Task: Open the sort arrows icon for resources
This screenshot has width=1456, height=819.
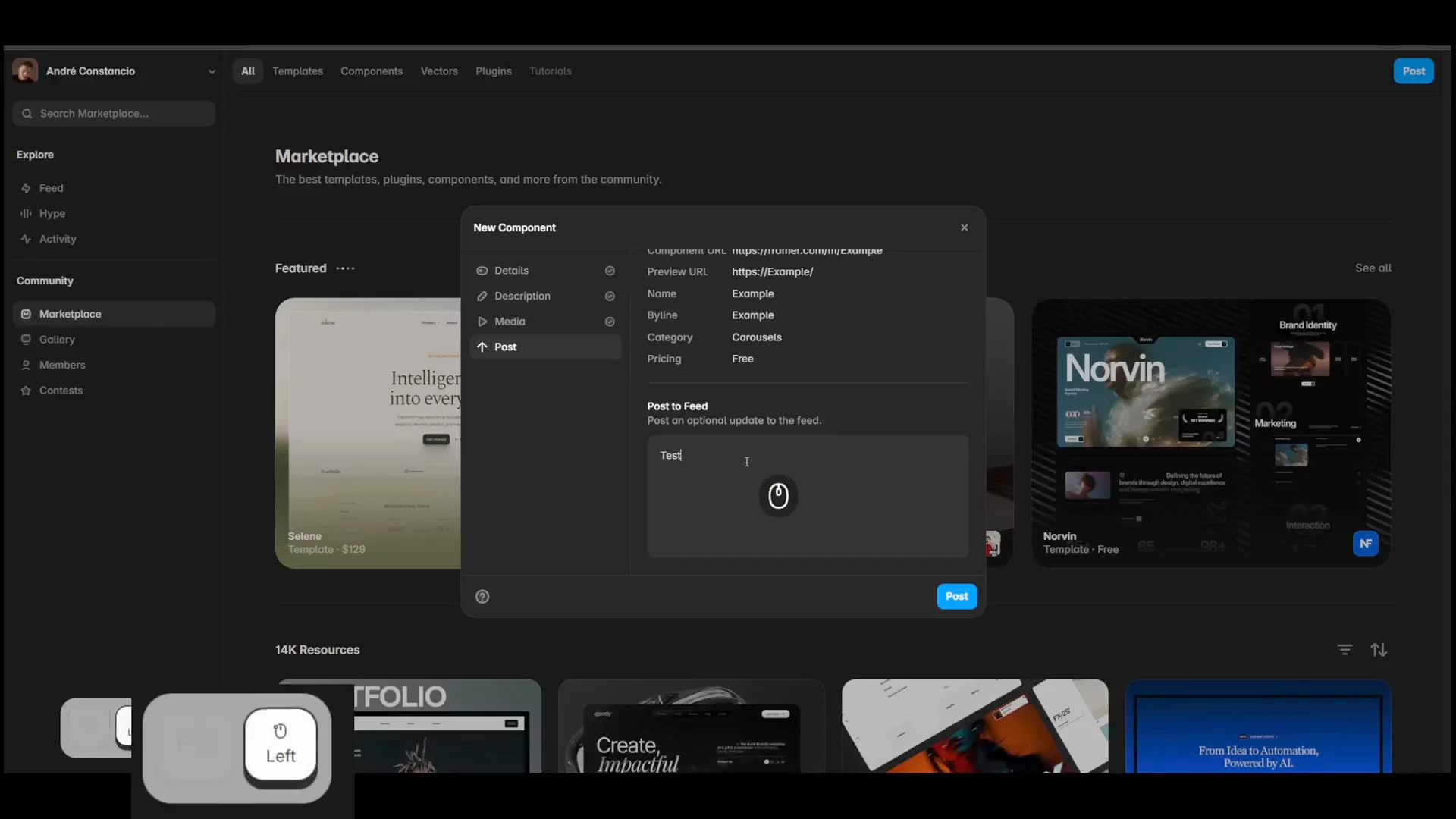Action: pos(1379,650)
